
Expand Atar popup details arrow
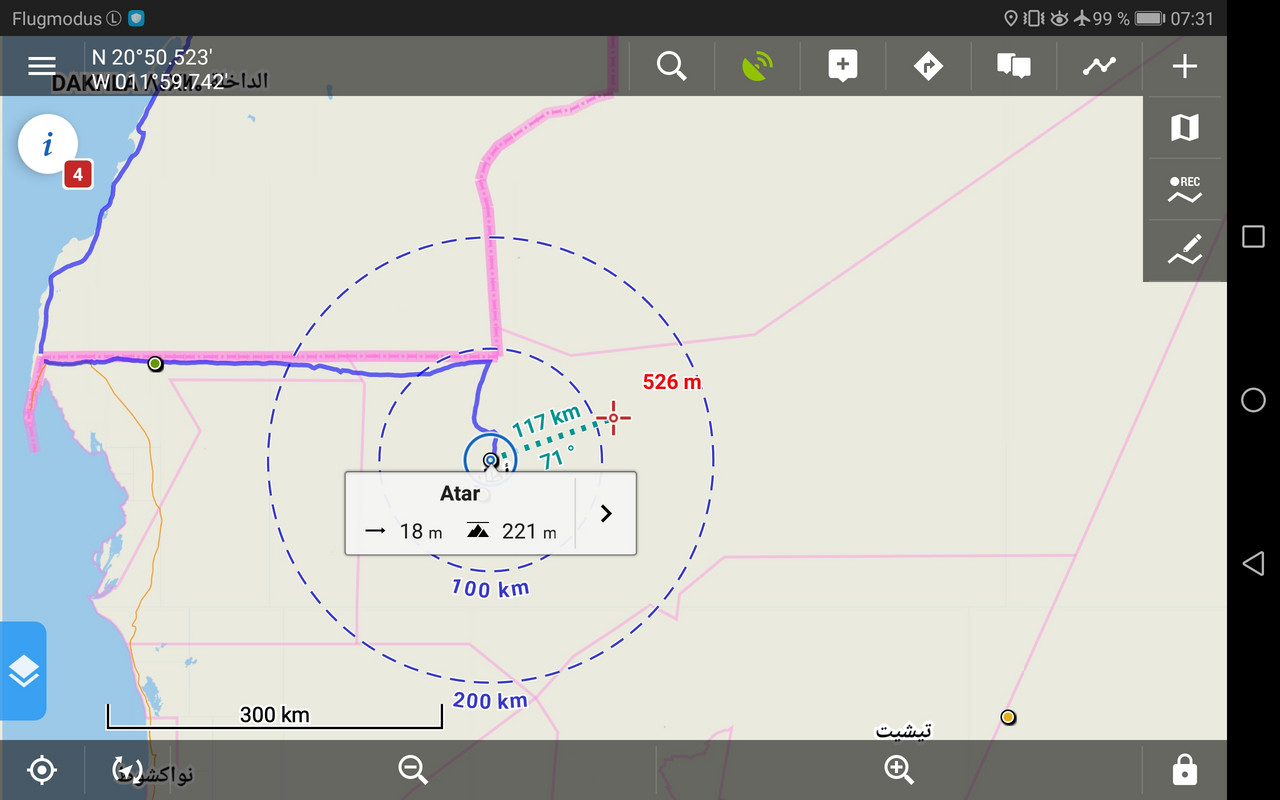click(x=606, y=513)
